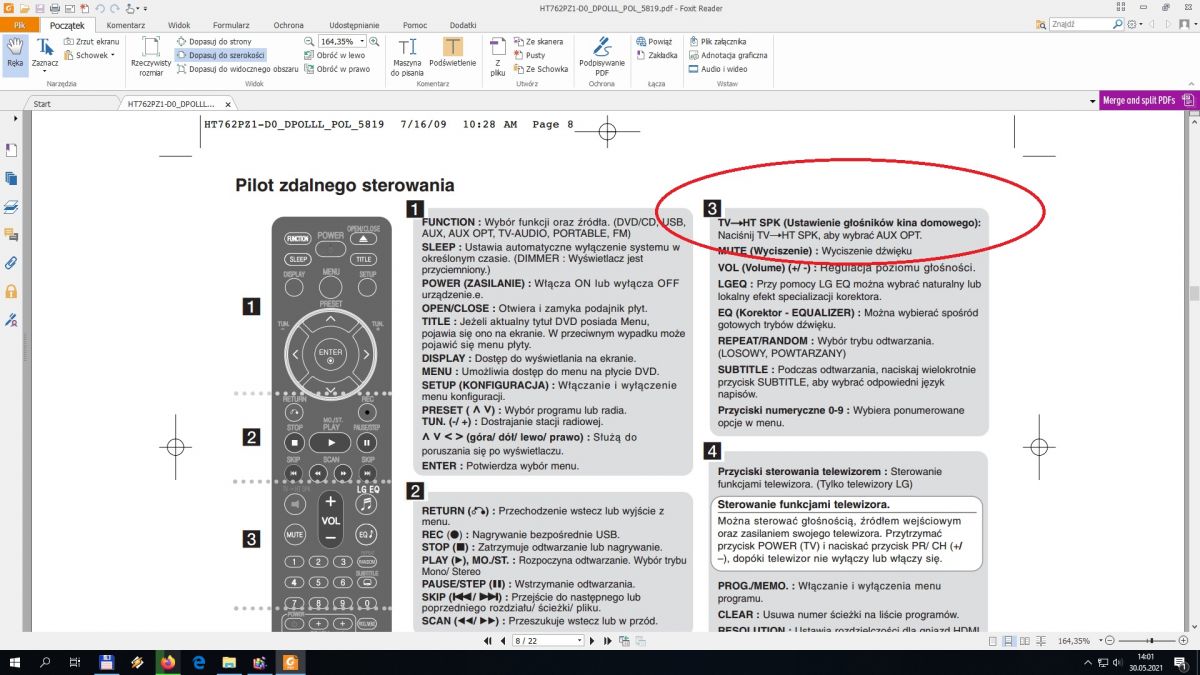Viewport: 1200px width, 675px height.
Task: Open the page thumbnails side panel
Action: (11, 178)
